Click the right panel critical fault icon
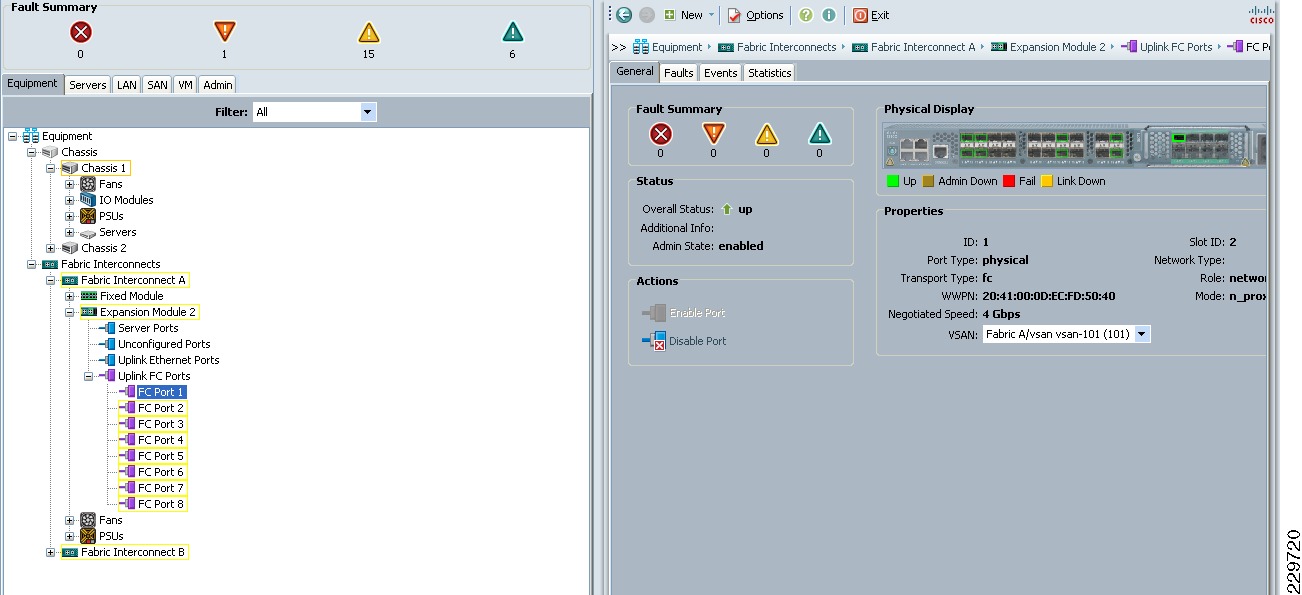The image size is (1302, 595). [x=660, y=134]
